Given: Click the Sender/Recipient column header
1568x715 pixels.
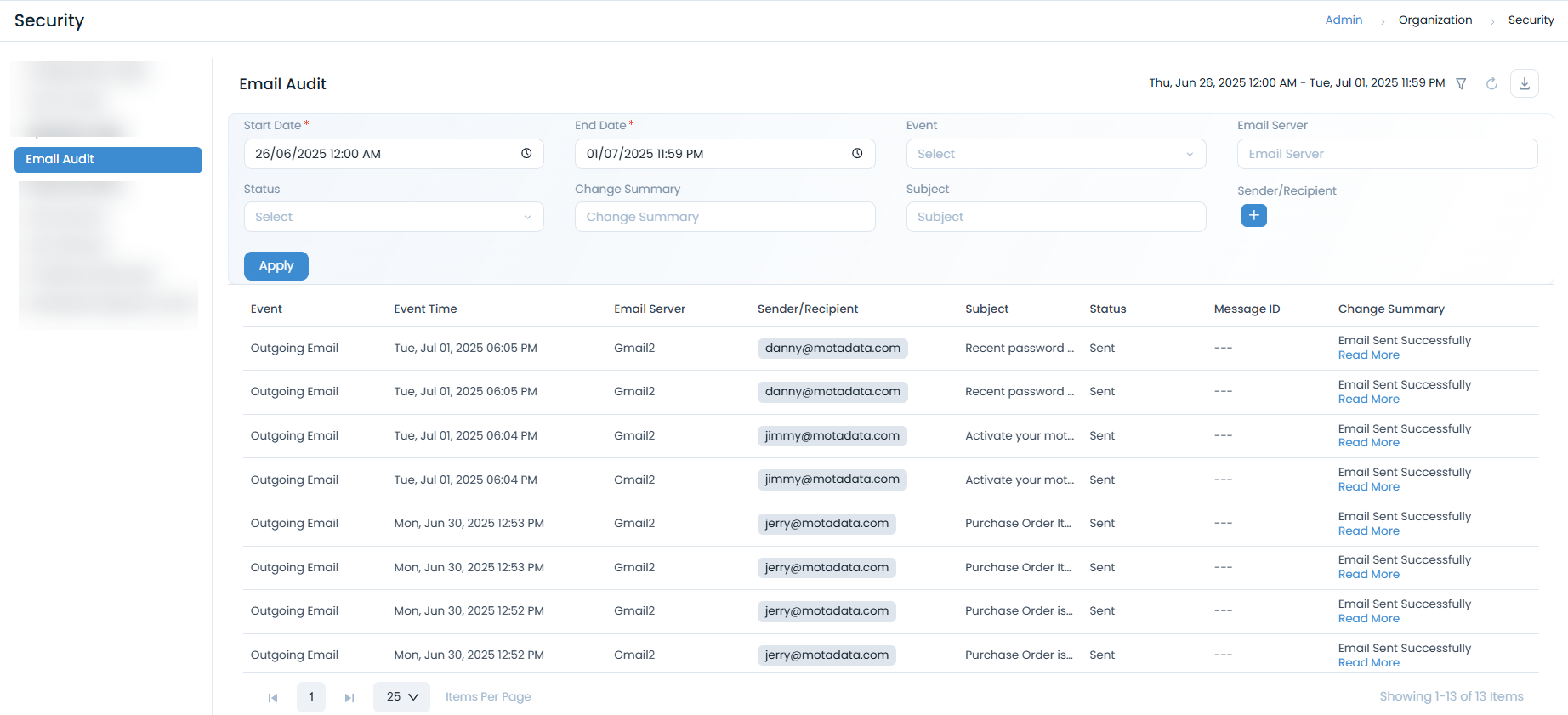Looking at the screenshot, I should point(808,309).
